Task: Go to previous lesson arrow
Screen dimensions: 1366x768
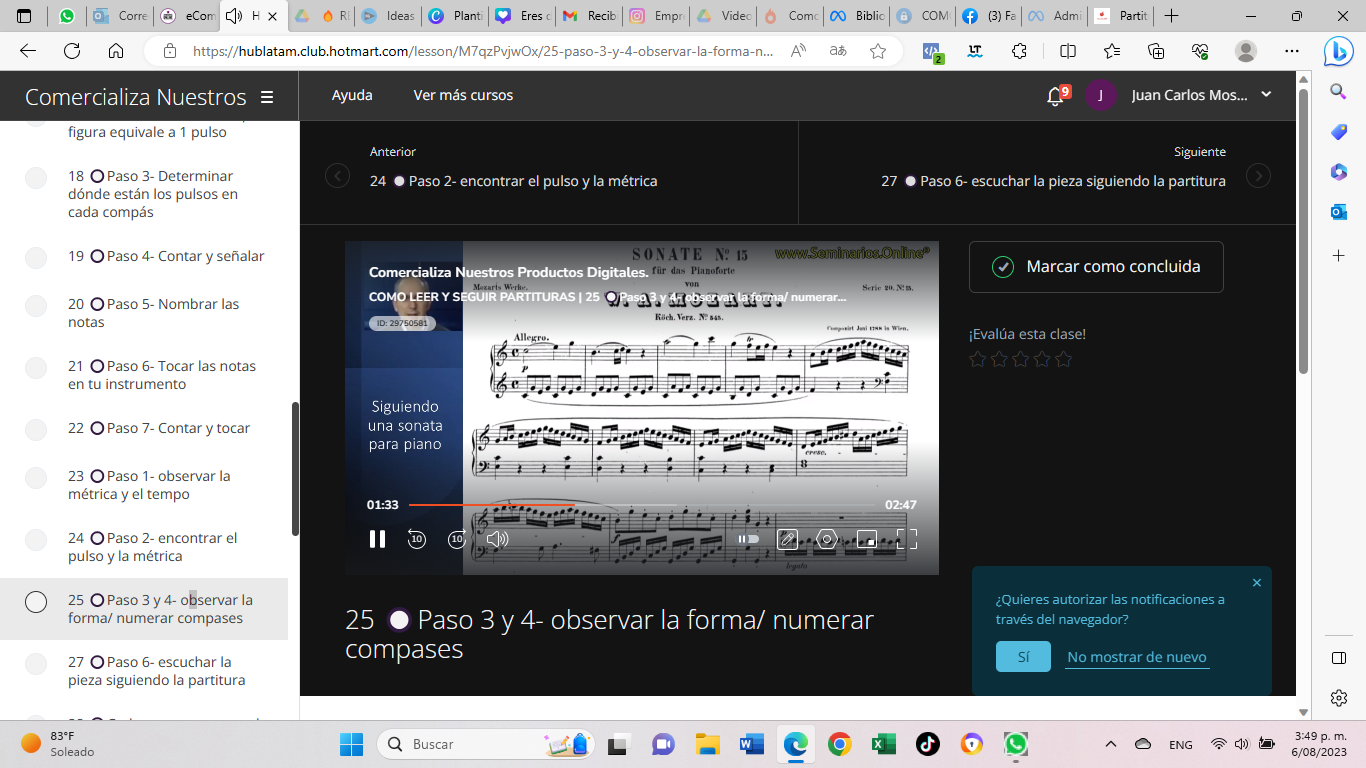Action: pyautogui.click(x=337, y=176)
